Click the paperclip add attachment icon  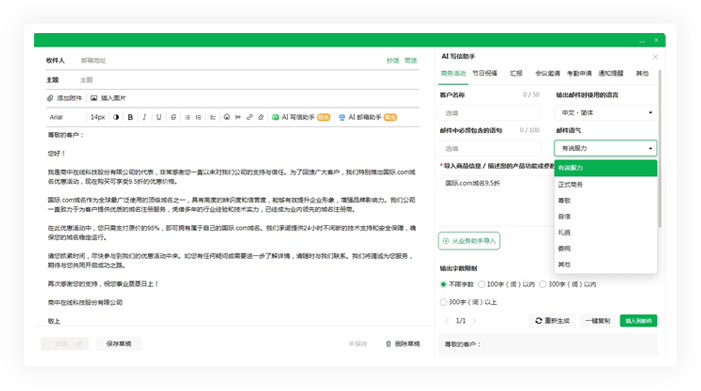coord(50,98)
